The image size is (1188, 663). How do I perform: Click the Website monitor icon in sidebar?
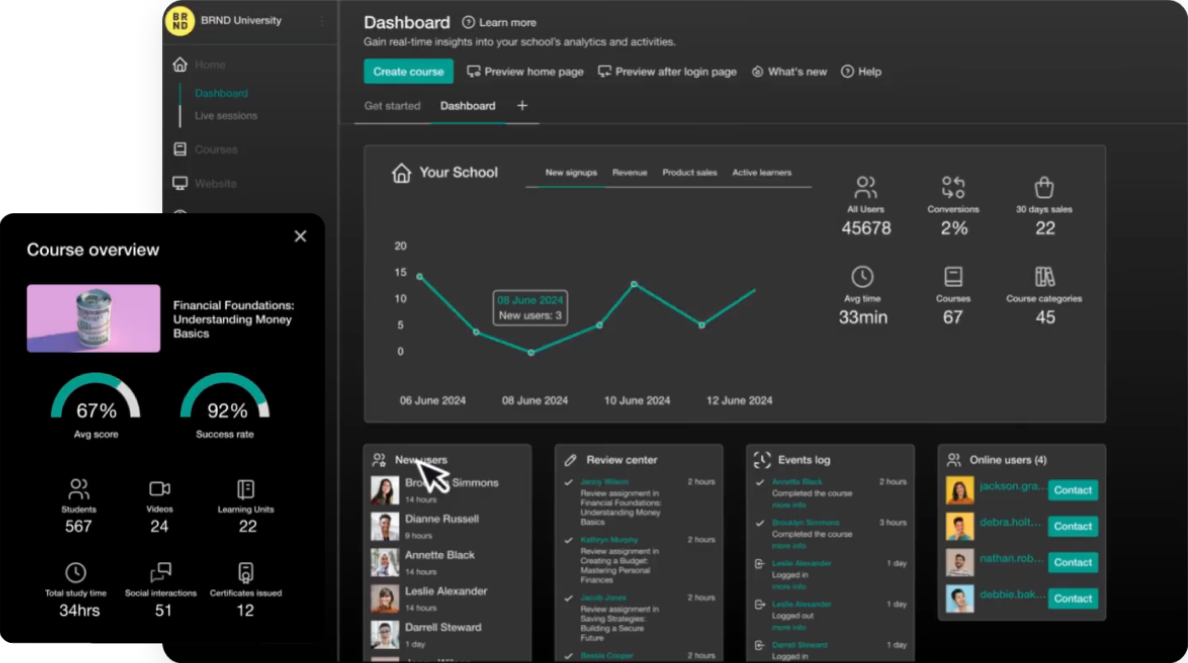click(180, 183)
